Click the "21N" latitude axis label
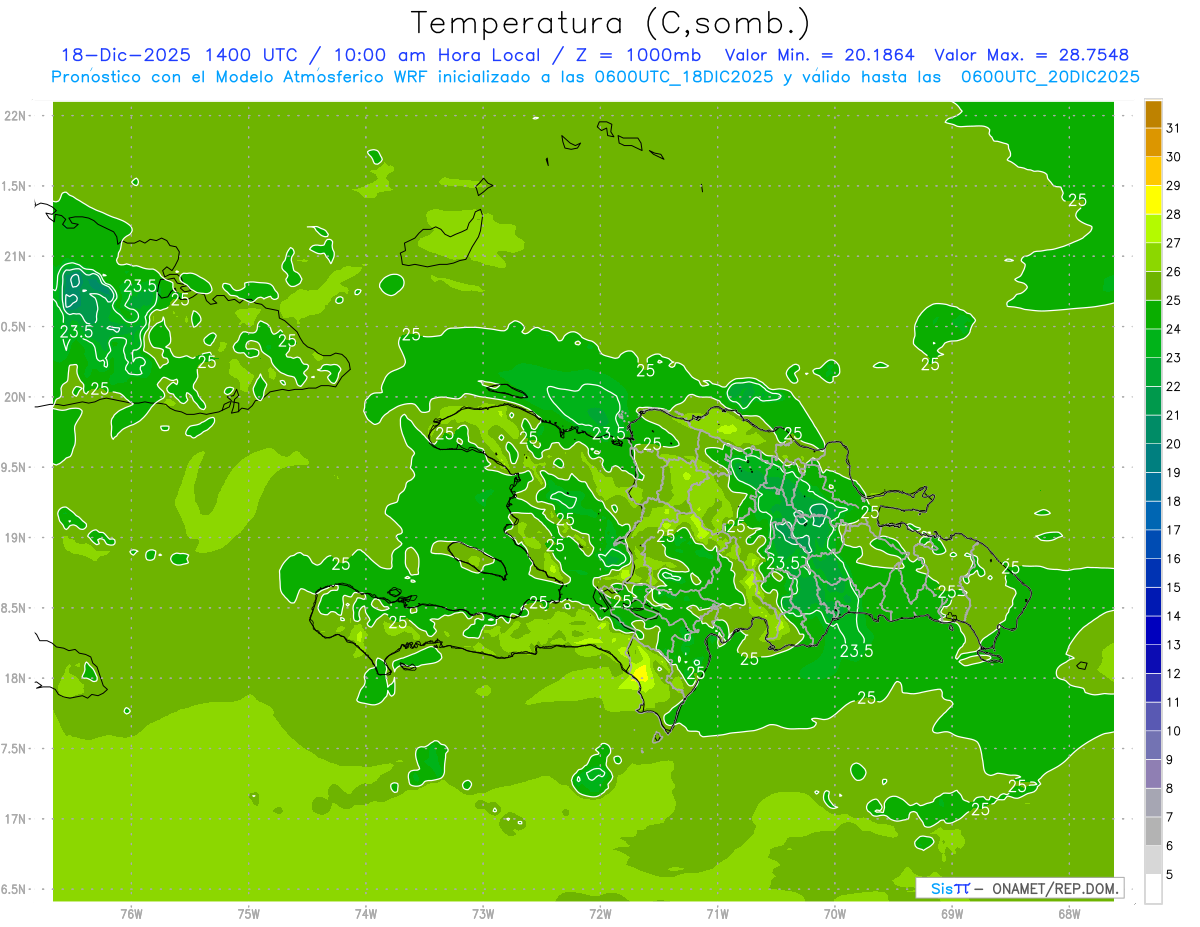1200x927 pixels. pos(15,256)
